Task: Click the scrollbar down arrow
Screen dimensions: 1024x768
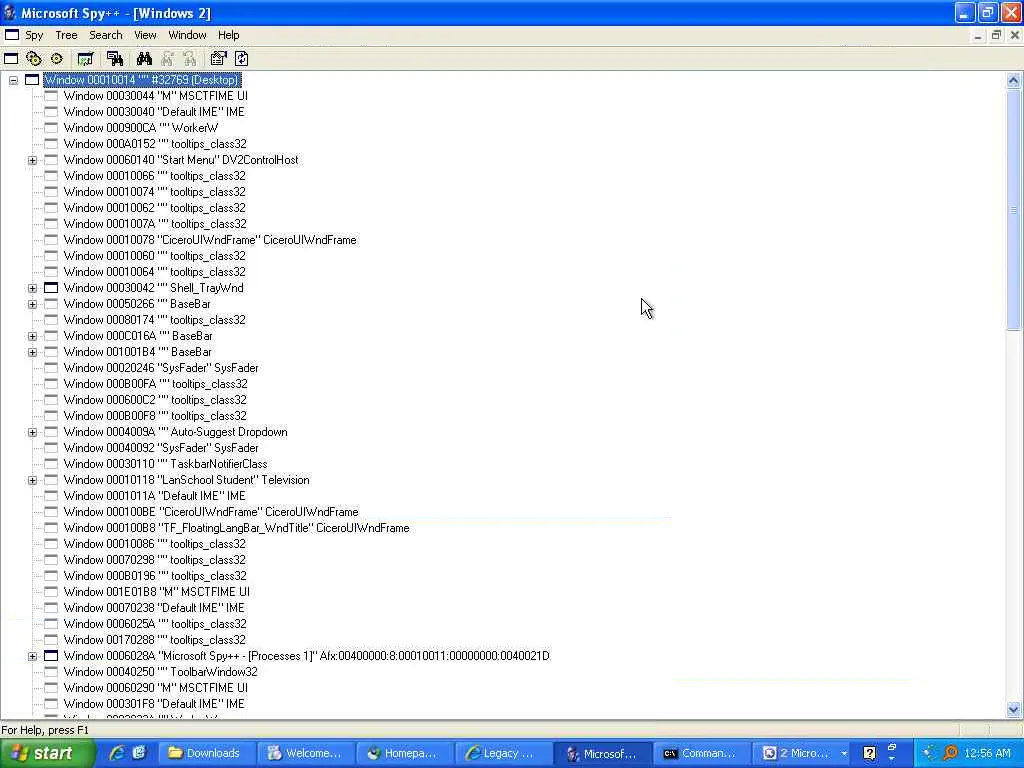Action: point(1013,710)
